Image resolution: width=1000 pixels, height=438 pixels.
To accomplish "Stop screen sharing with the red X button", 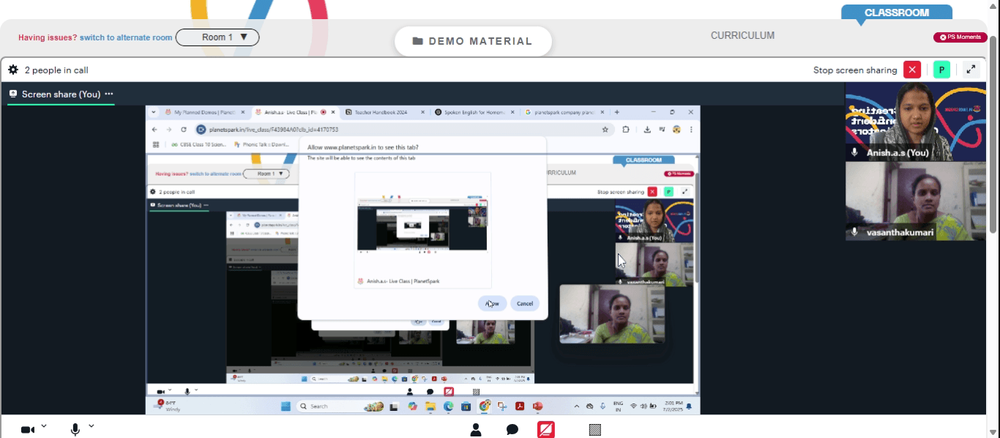I will tap(913, 70).
